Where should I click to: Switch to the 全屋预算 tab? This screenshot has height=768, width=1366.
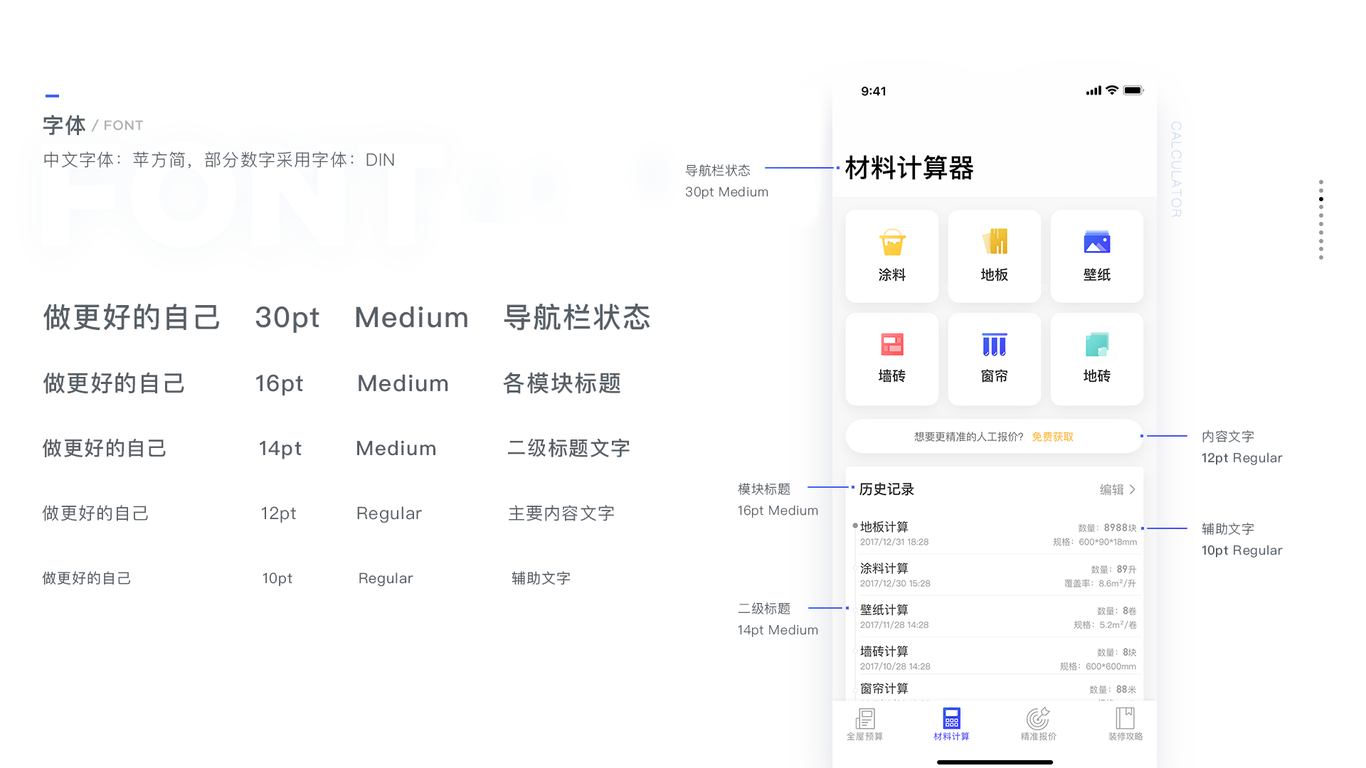tap(865, 724)
